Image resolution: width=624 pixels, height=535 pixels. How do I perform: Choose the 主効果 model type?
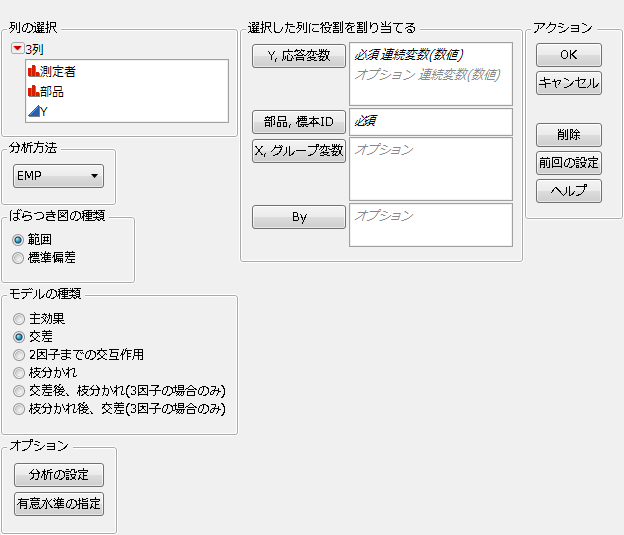(18, 318)
